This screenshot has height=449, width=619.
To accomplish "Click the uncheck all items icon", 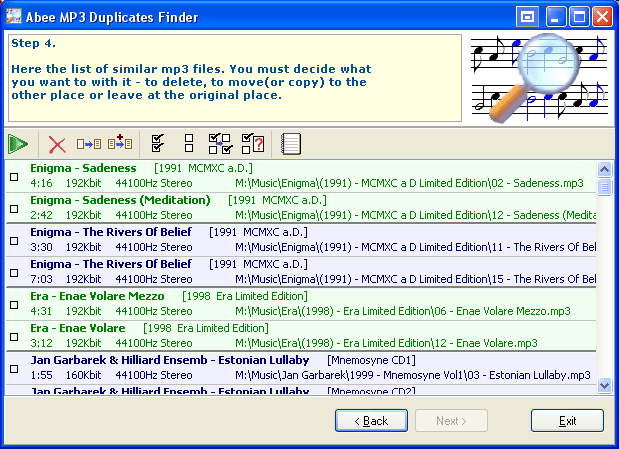I will pos(189,143).
